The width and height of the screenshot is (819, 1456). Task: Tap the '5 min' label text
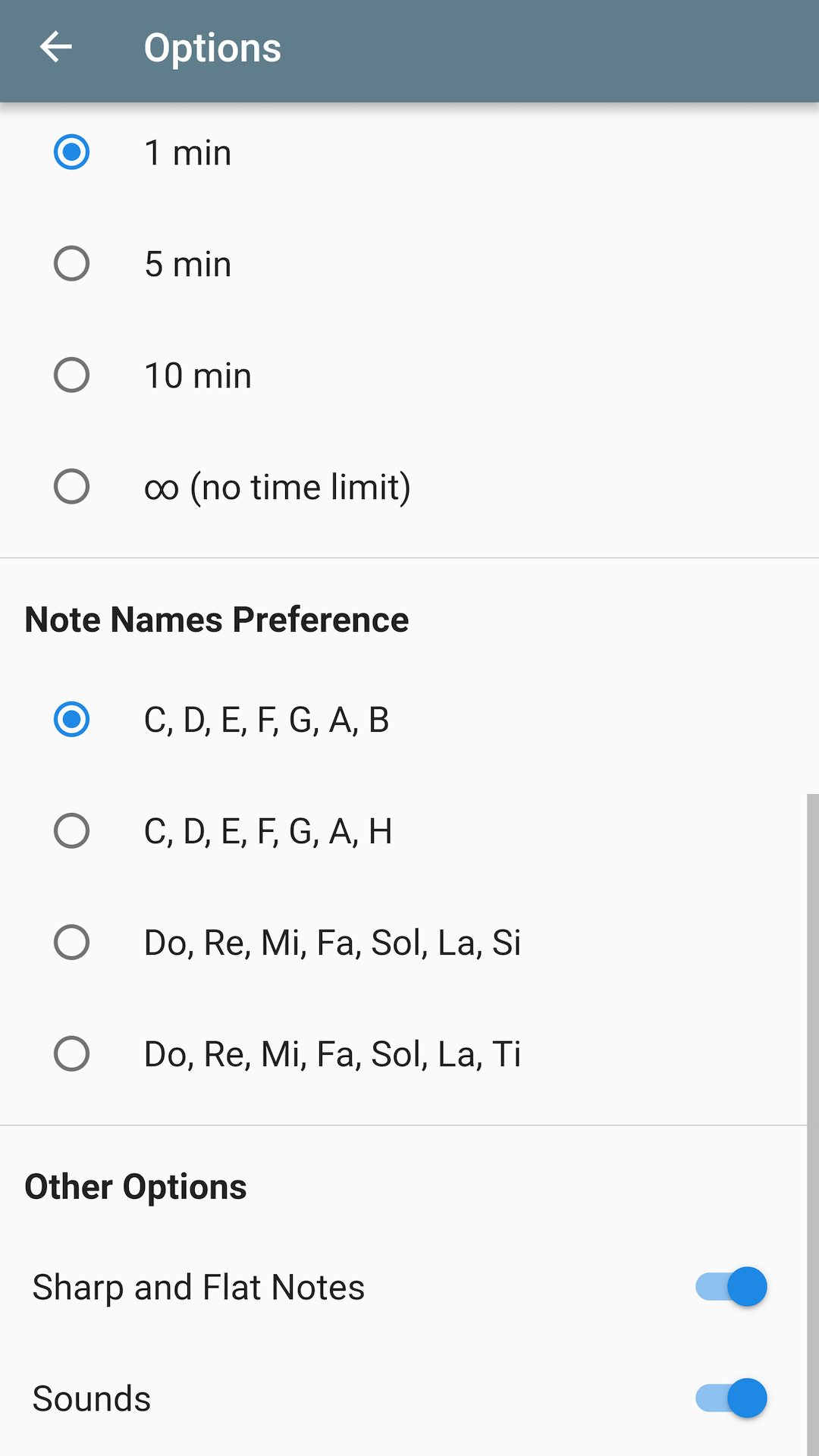click(187, 265)
